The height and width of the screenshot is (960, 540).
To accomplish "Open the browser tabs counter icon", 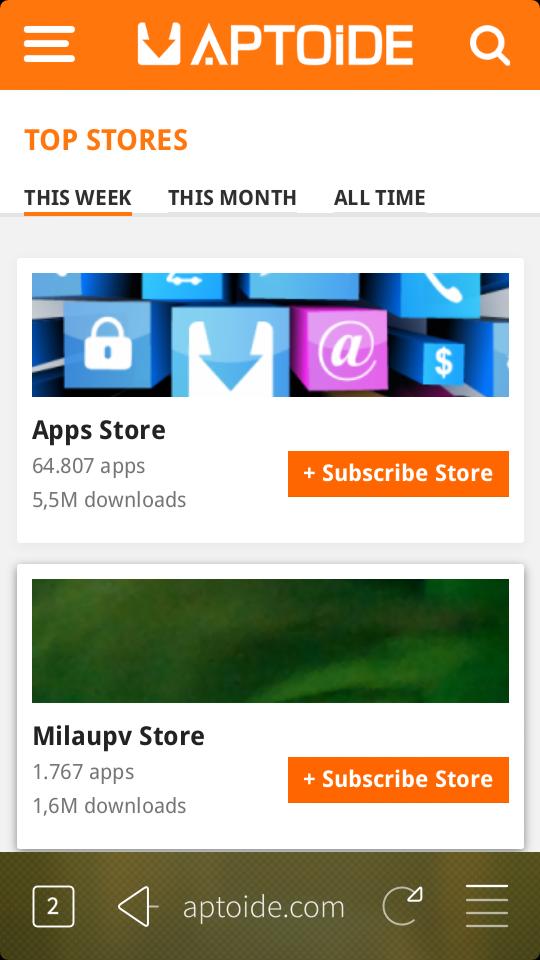I will pos(53,906).
